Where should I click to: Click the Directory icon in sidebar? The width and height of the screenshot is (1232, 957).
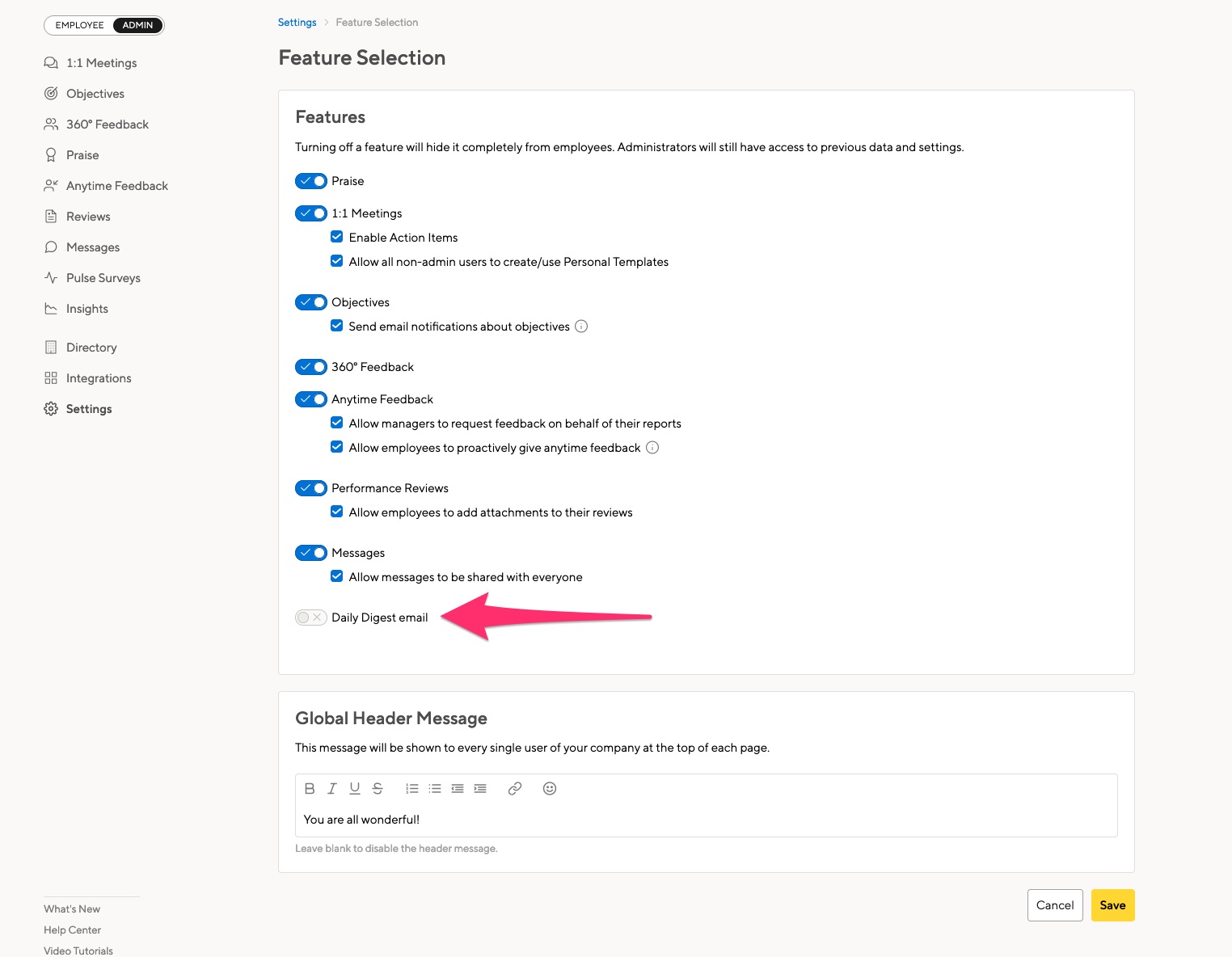[x=50, y=347]
